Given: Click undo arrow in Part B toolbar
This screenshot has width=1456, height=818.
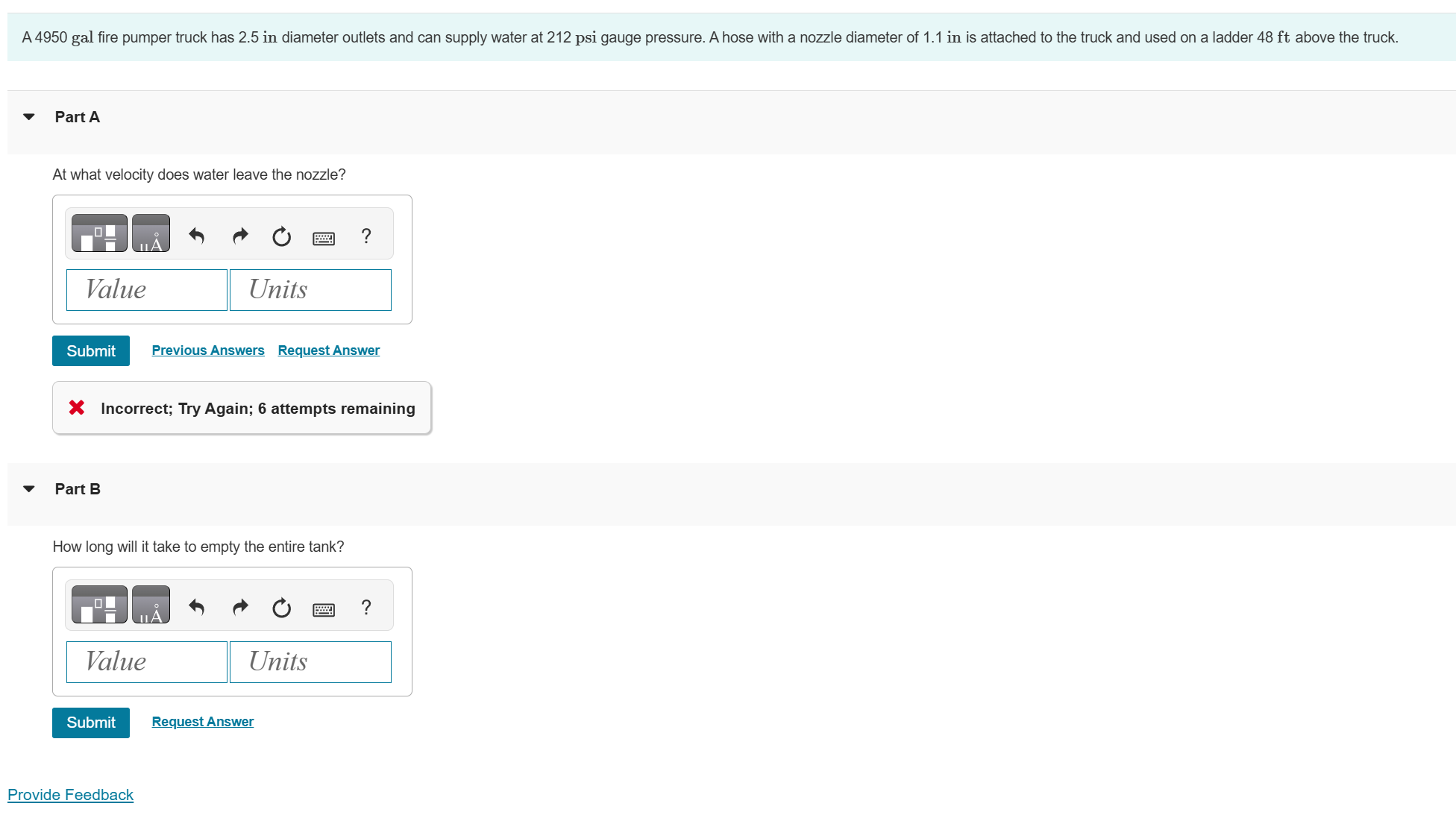Looking at the screenshot, I should pos(197,608).
